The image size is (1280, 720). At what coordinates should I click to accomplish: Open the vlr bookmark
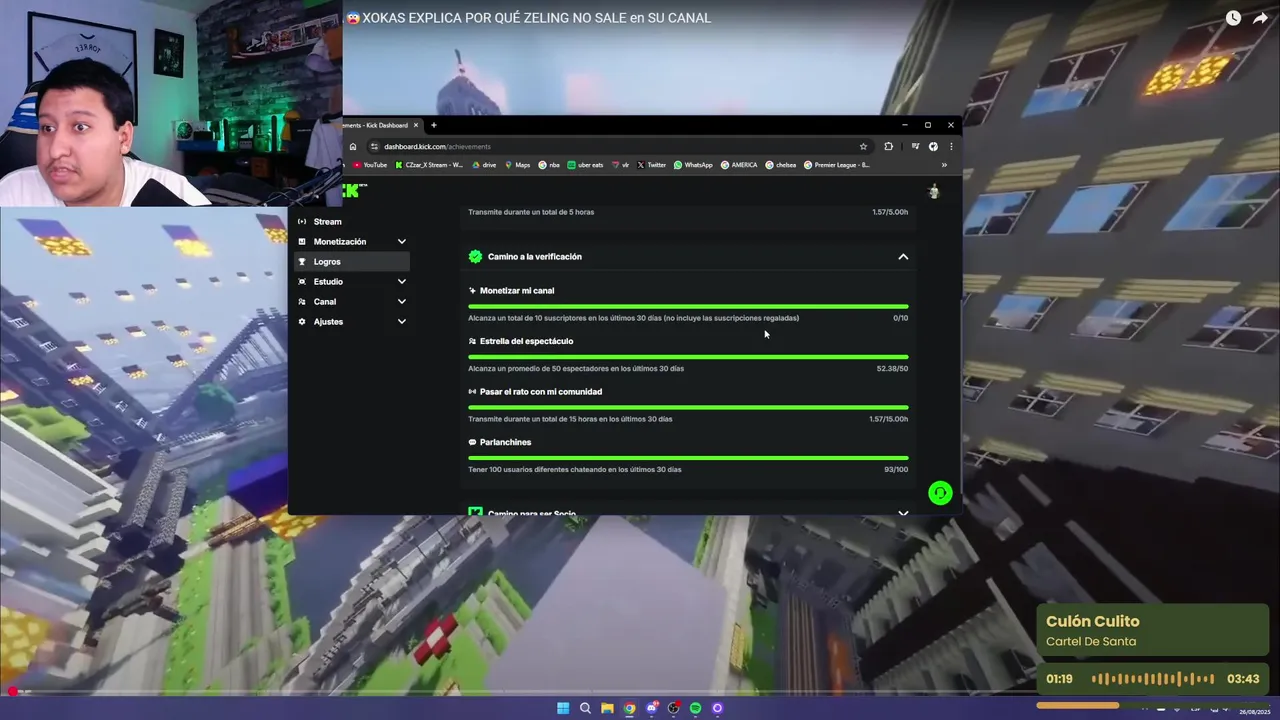click(621, 165)
